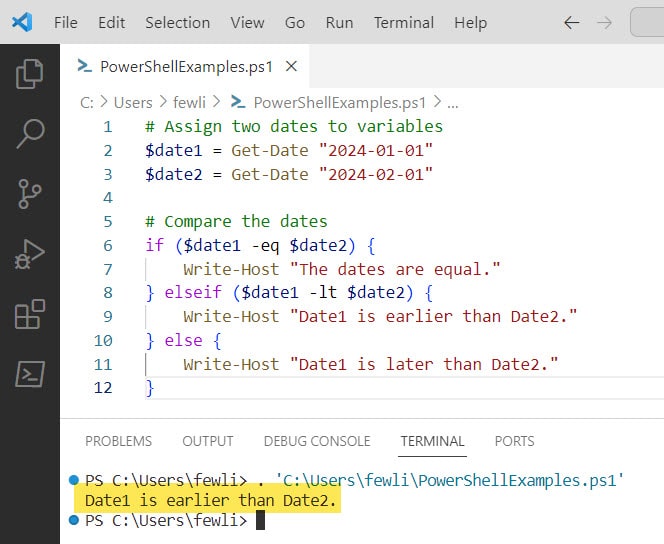The width and height of the screenshot is (664, 544).
Task: Open the Extensions view
Action: (x=30, y=314)
